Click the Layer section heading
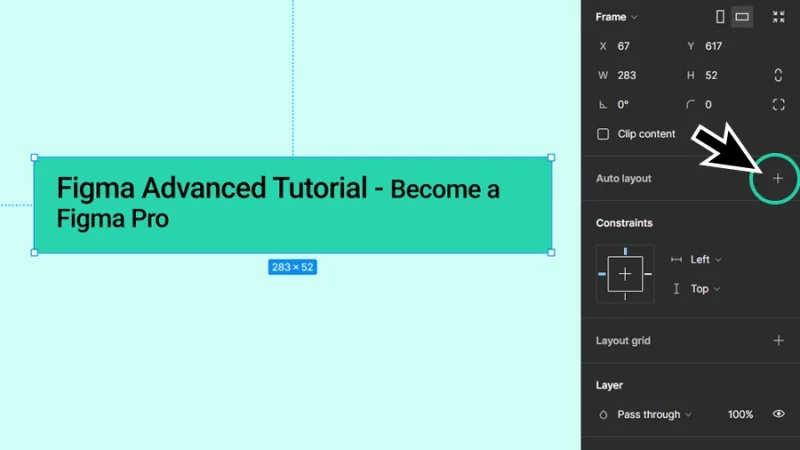 [x=609, y=385]
